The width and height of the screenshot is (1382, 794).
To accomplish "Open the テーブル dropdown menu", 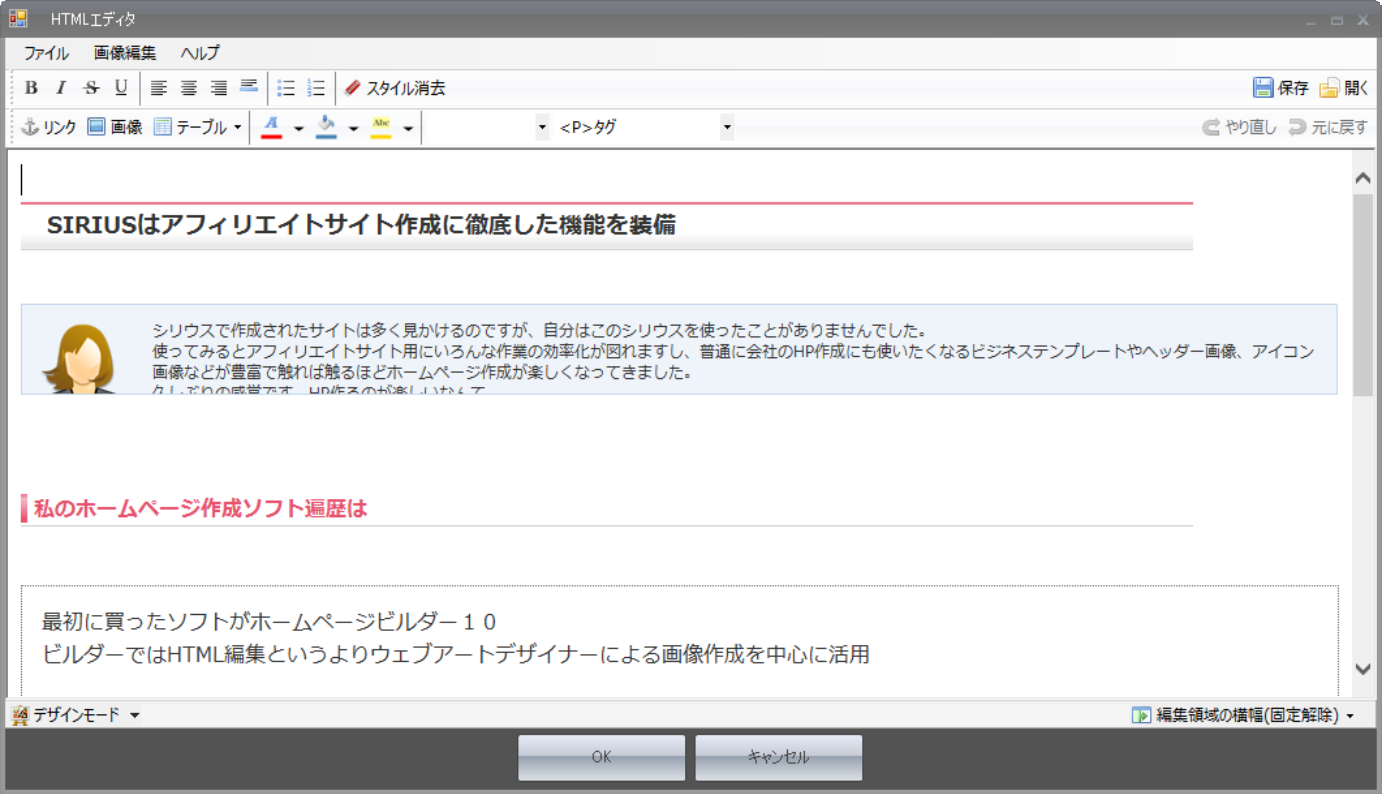I will (x=237, y=127).
